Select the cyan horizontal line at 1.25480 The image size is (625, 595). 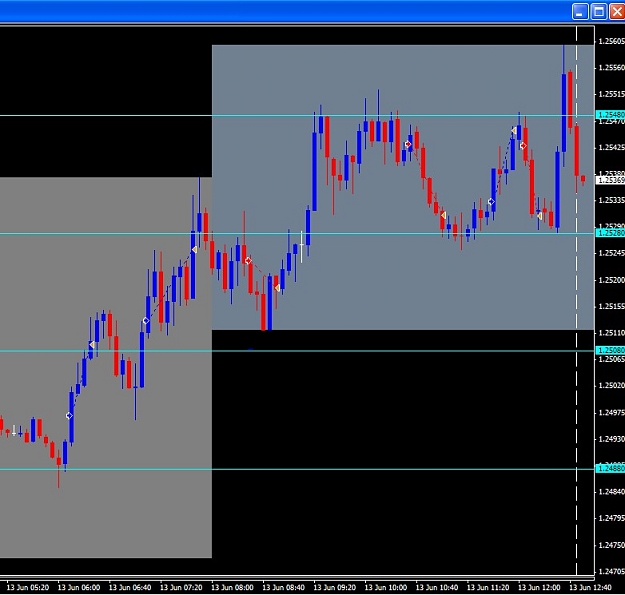click(297, 116)
